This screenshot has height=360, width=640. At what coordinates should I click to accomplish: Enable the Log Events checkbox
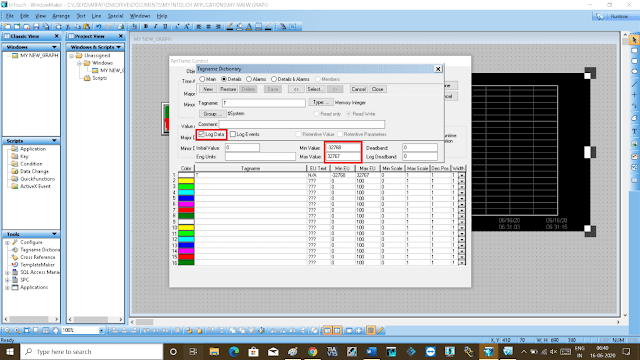[233, 134]
